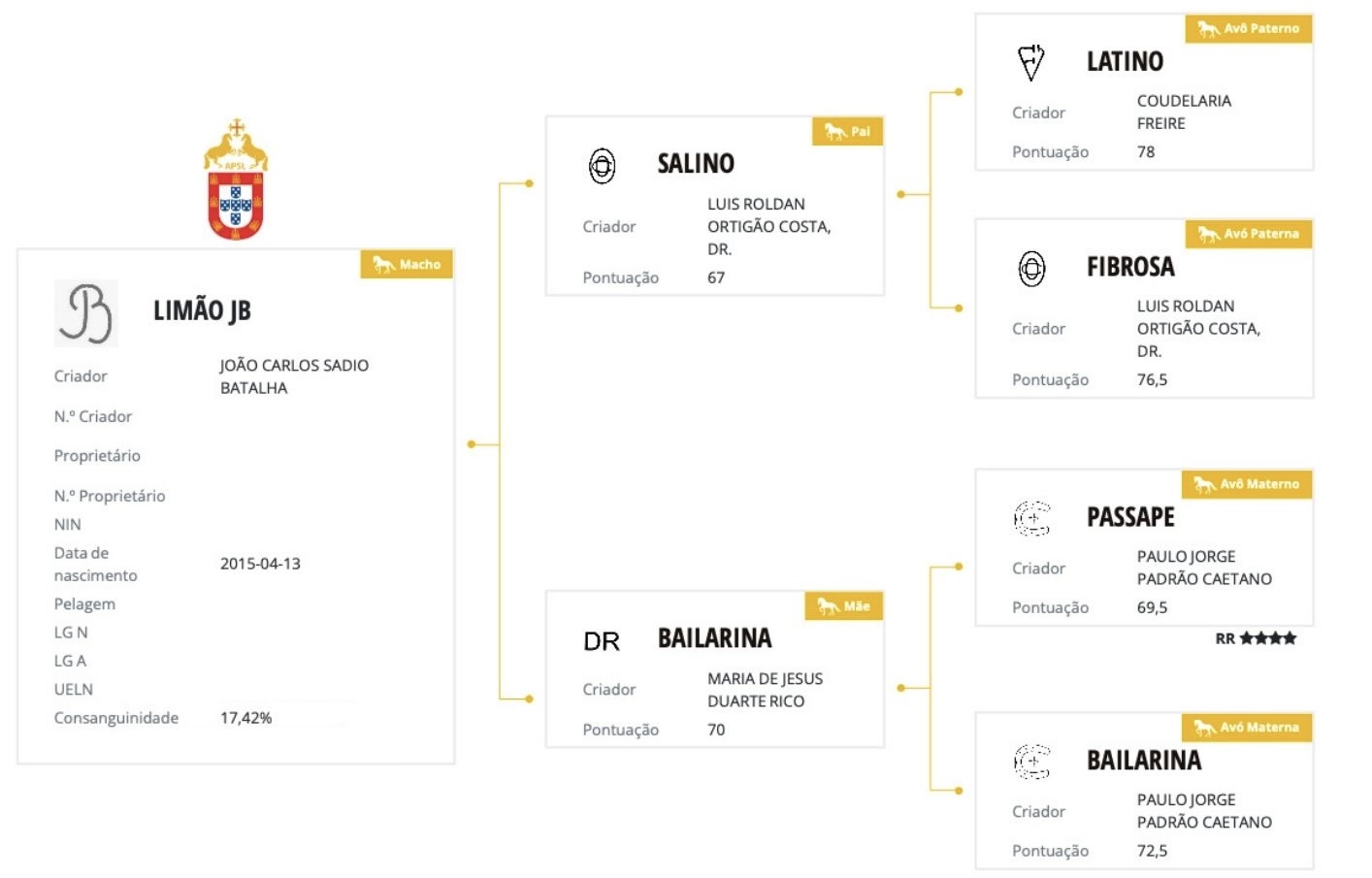
Task: Click the yellow Pai badge
Action: [x=847, y=131]
